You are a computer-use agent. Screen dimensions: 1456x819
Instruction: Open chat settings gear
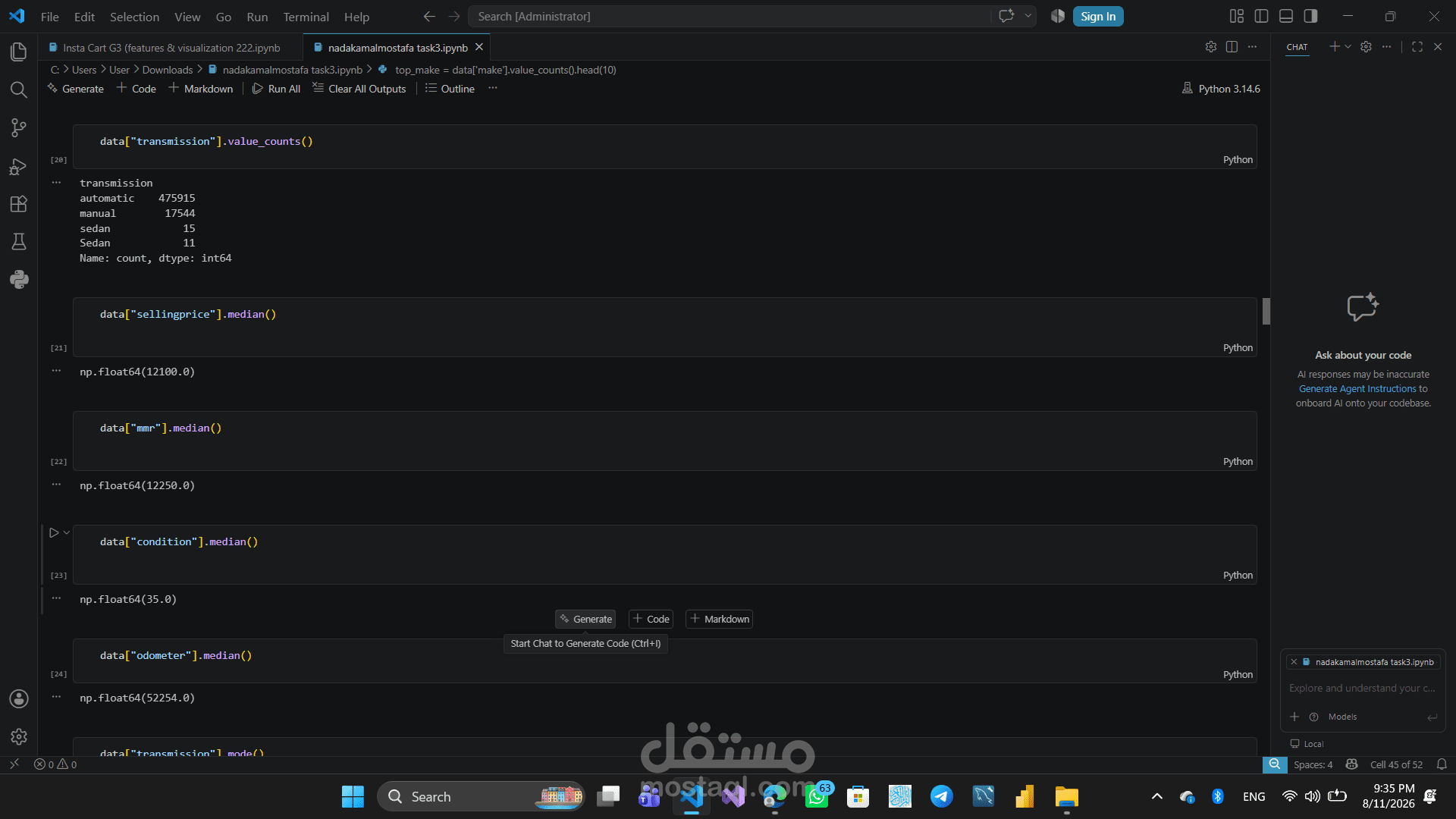(1366, 47)
